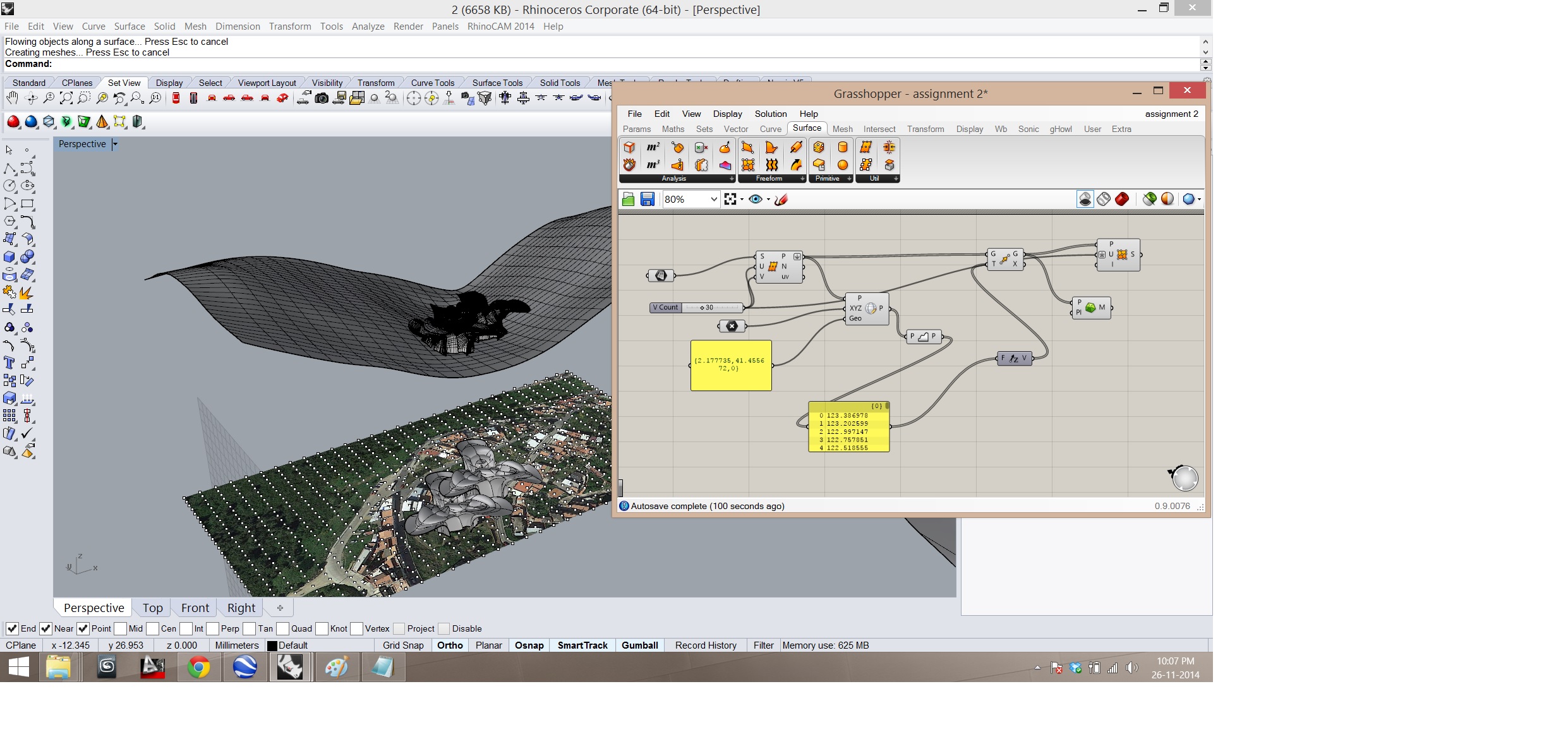Click the camera icon in Set View toolbar
1568x732 pixels.
tap(322, 98)
